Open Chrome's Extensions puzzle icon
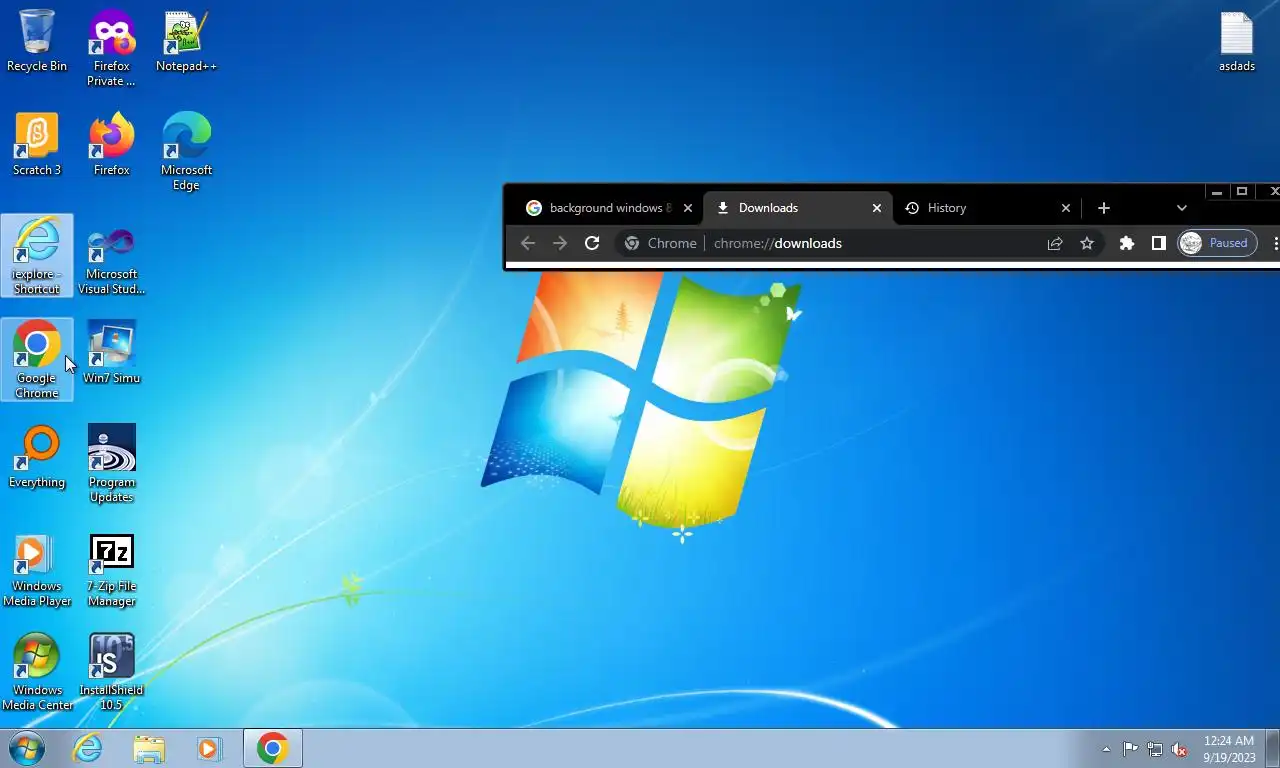 (1127, 243)
